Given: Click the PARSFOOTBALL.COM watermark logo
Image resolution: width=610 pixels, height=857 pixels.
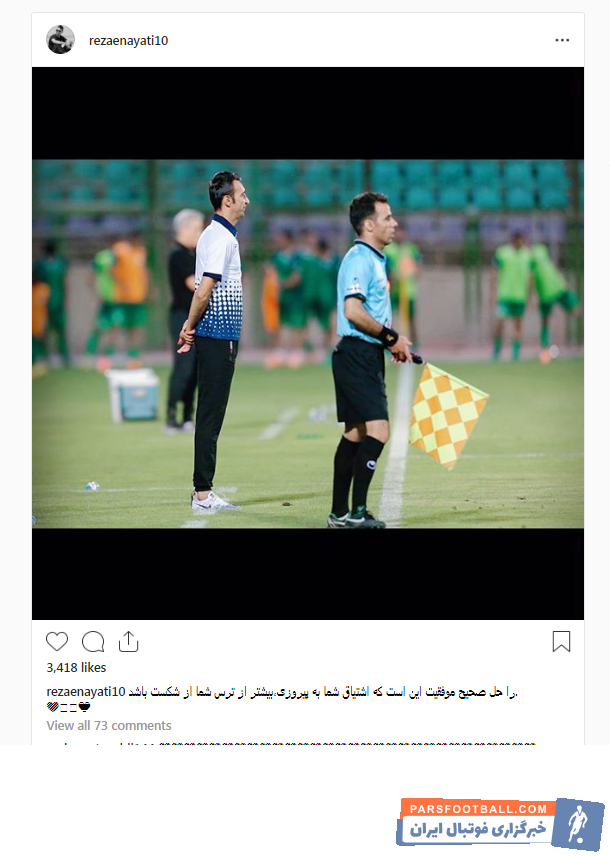Looking at the screenshot, I should tap(478, 809).
